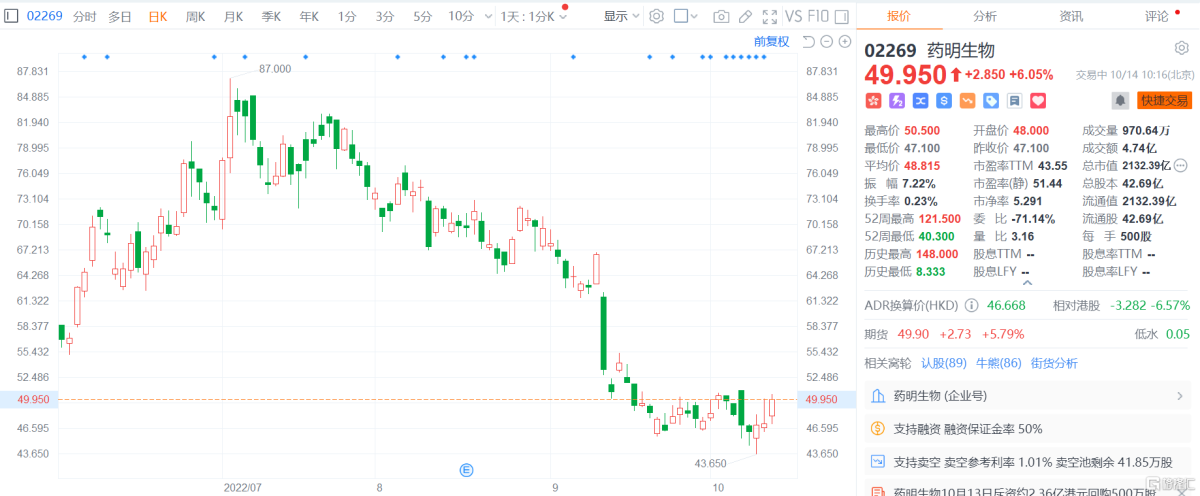Toggle the right sidebar panel icon
This screenshot has width=1200, height=496.
click(843, 16)
